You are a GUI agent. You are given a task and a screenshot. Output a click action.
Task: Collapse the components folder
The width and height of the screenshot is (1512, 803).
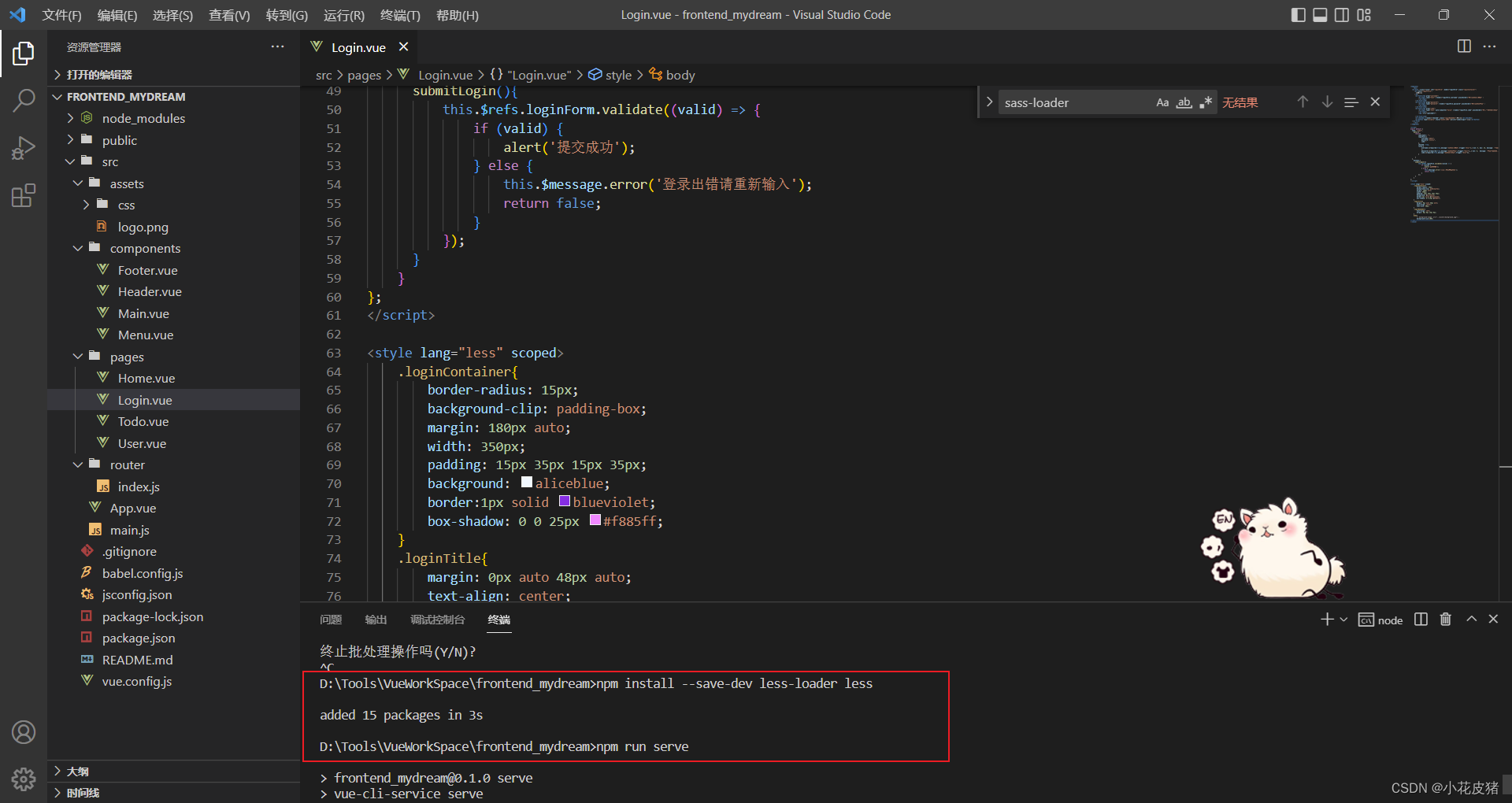pos(145,248)
